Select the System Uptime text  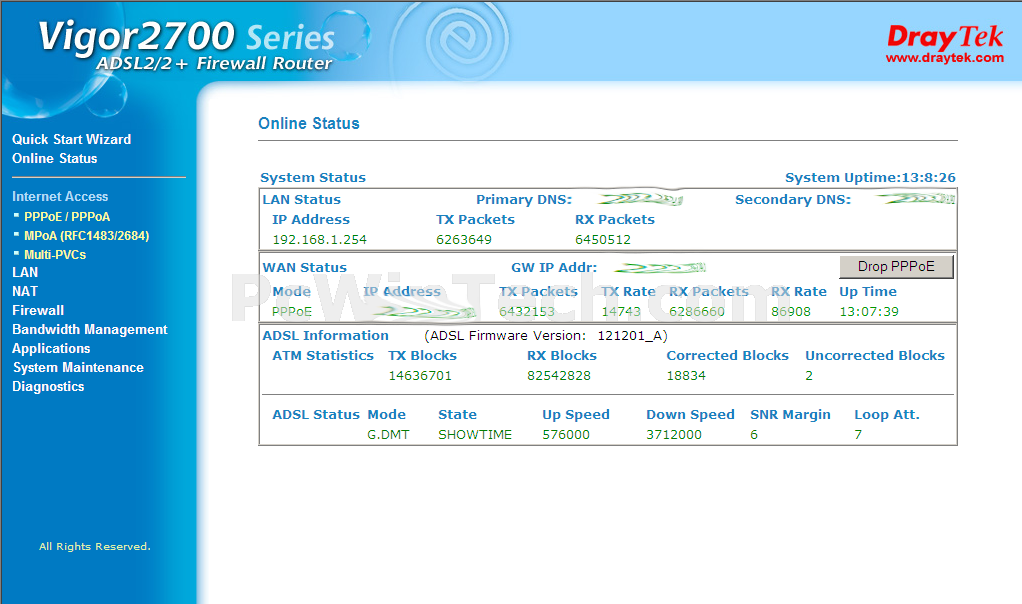[870, 177]
